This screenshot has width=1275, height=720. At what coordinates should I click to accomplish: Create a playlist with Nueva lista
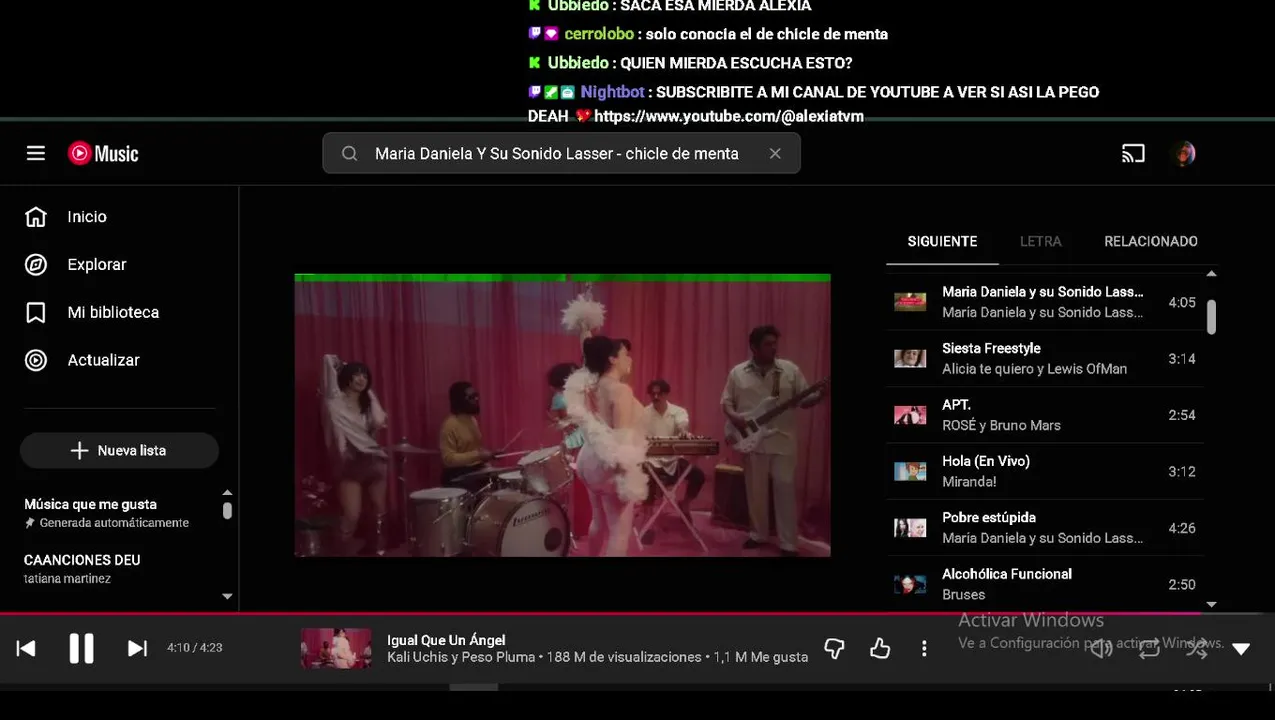tap(119, 451)
